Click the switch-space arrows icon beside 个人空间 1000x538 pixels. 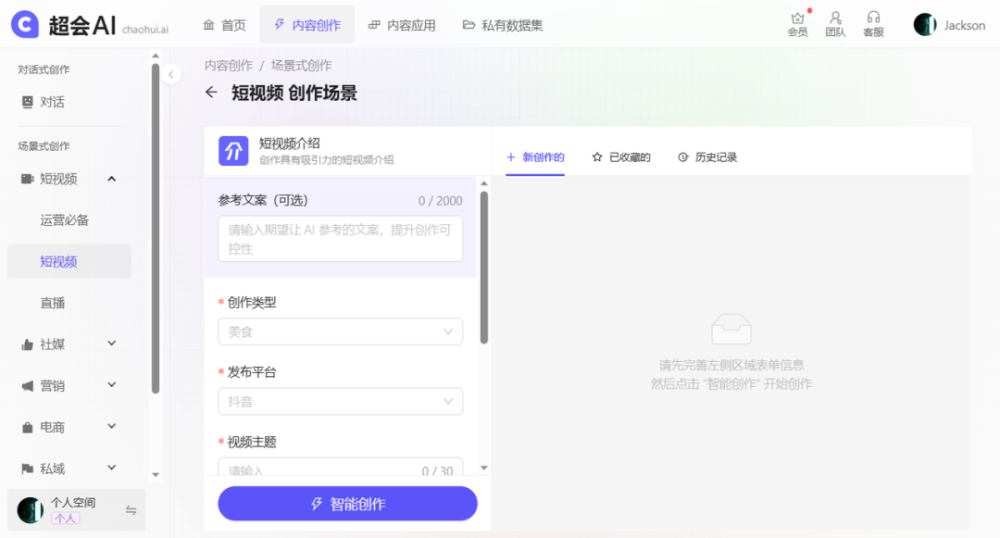[x=131, y=510]
